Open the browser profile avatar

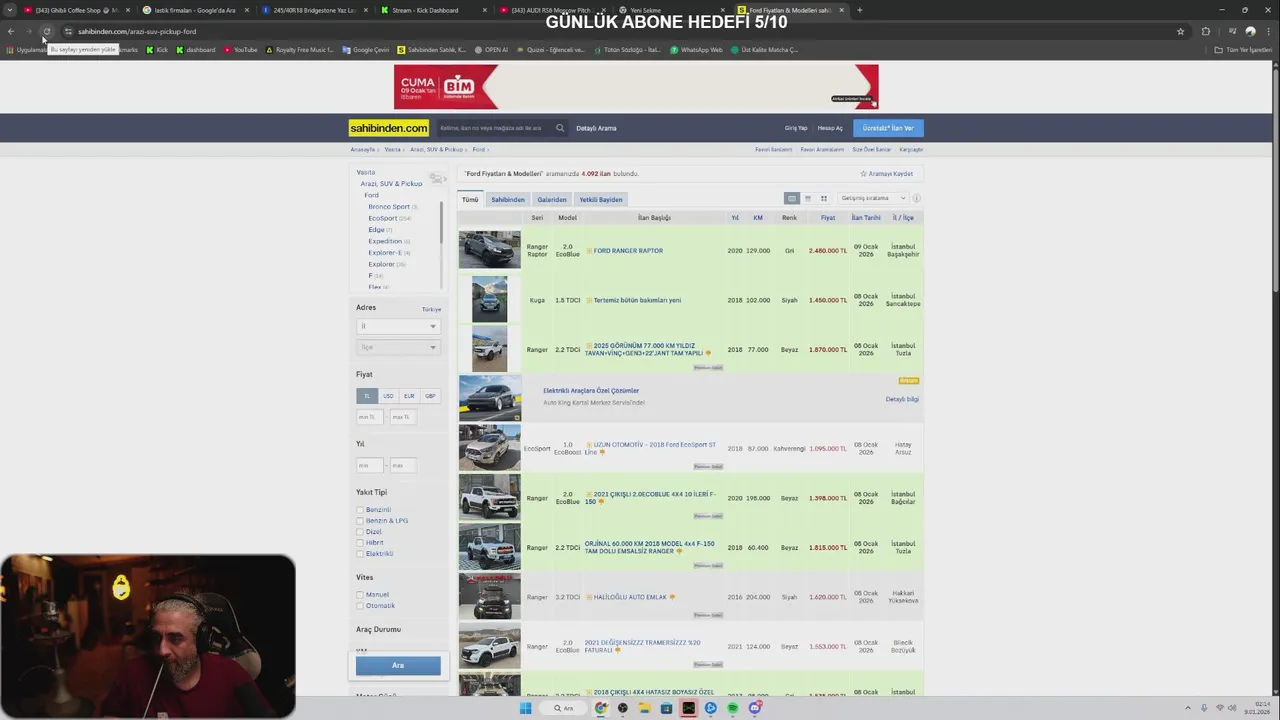(1250, 31)
